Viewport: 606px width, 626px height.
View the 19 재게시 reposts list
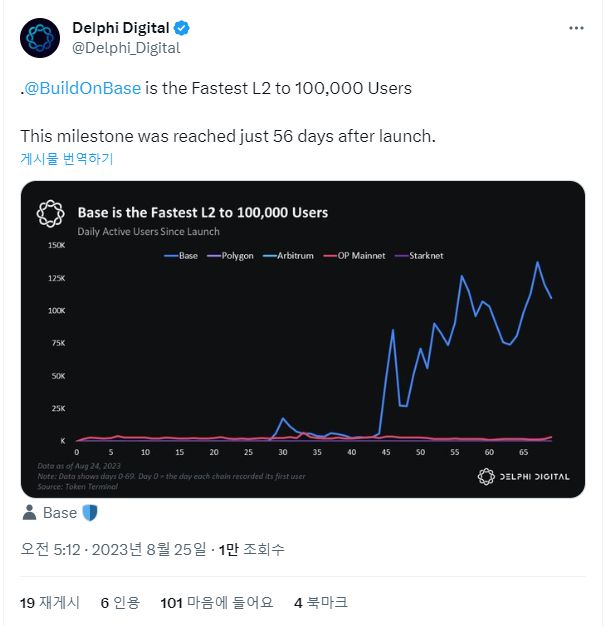50,603
